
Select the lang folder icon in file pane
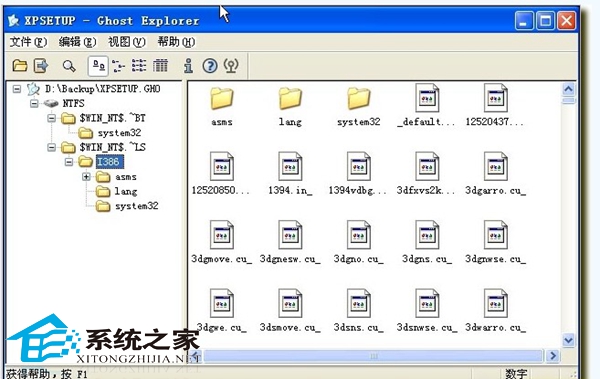(x=290, y=99)
